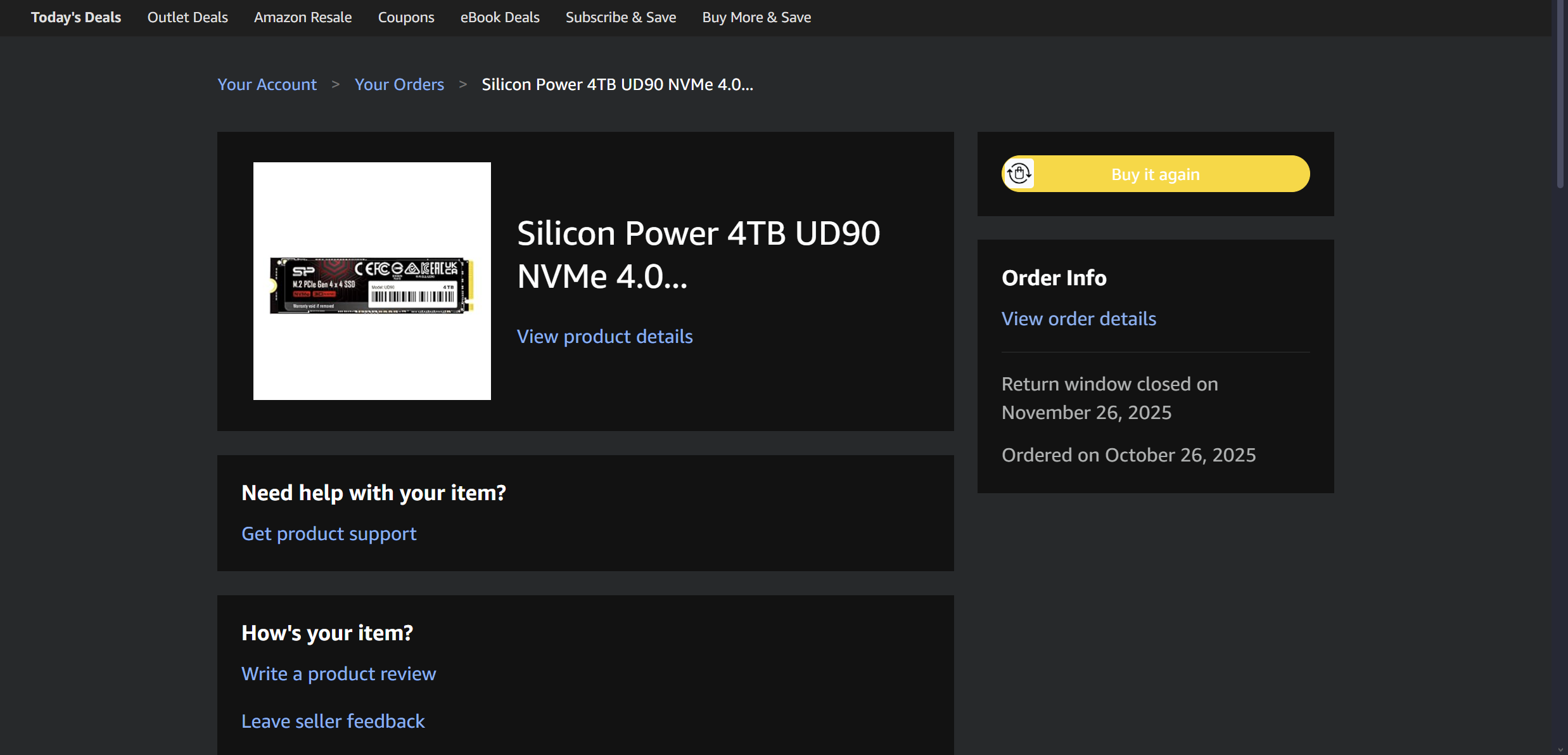The width and height of the screenshot is (1568, 755).
Task: Open Buy More & Save page
Action: [x=756, y=17]
